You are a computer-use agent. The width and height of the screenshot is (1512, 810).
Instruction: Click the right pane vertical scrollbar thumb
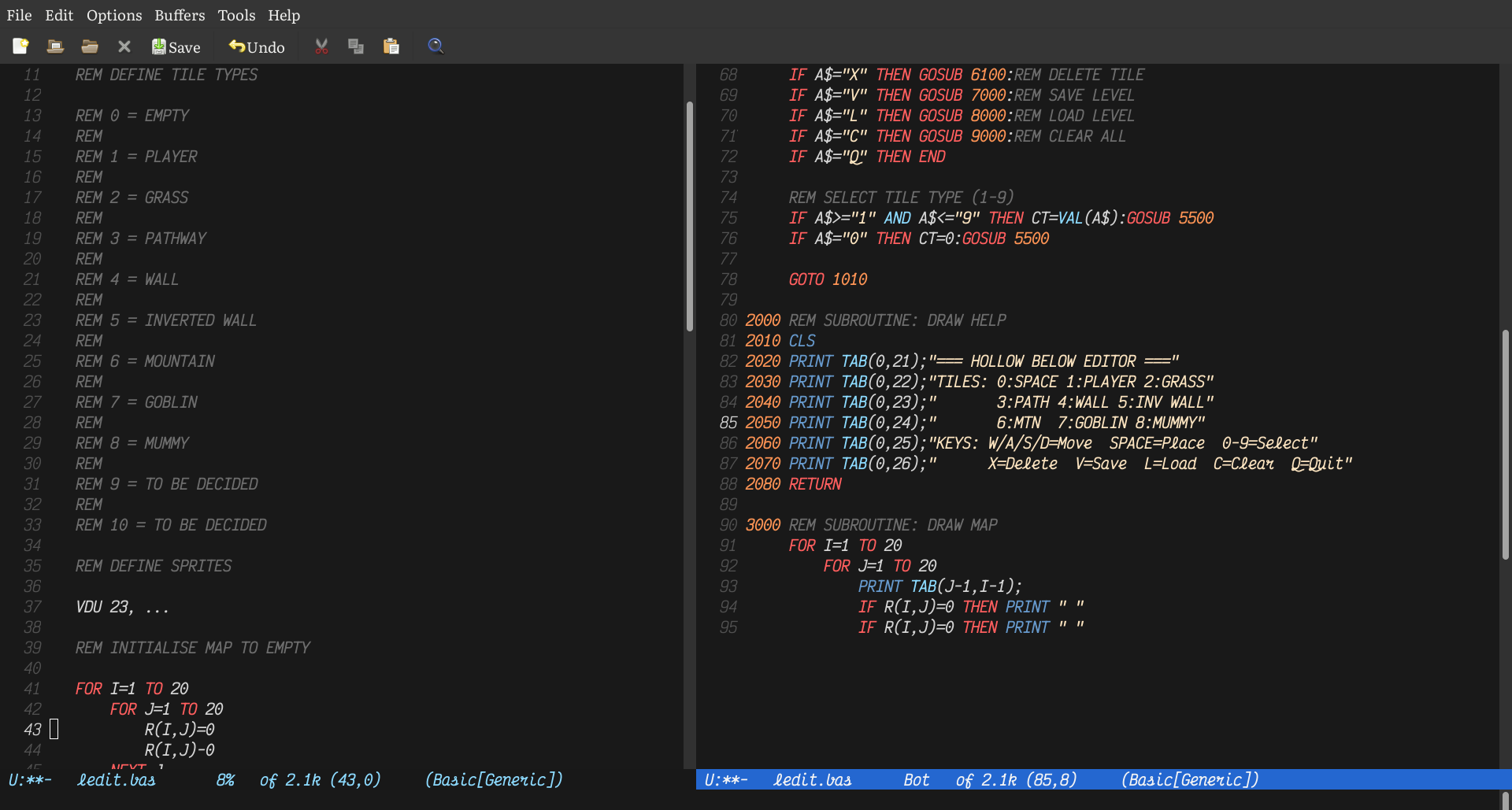[1506, 445]
